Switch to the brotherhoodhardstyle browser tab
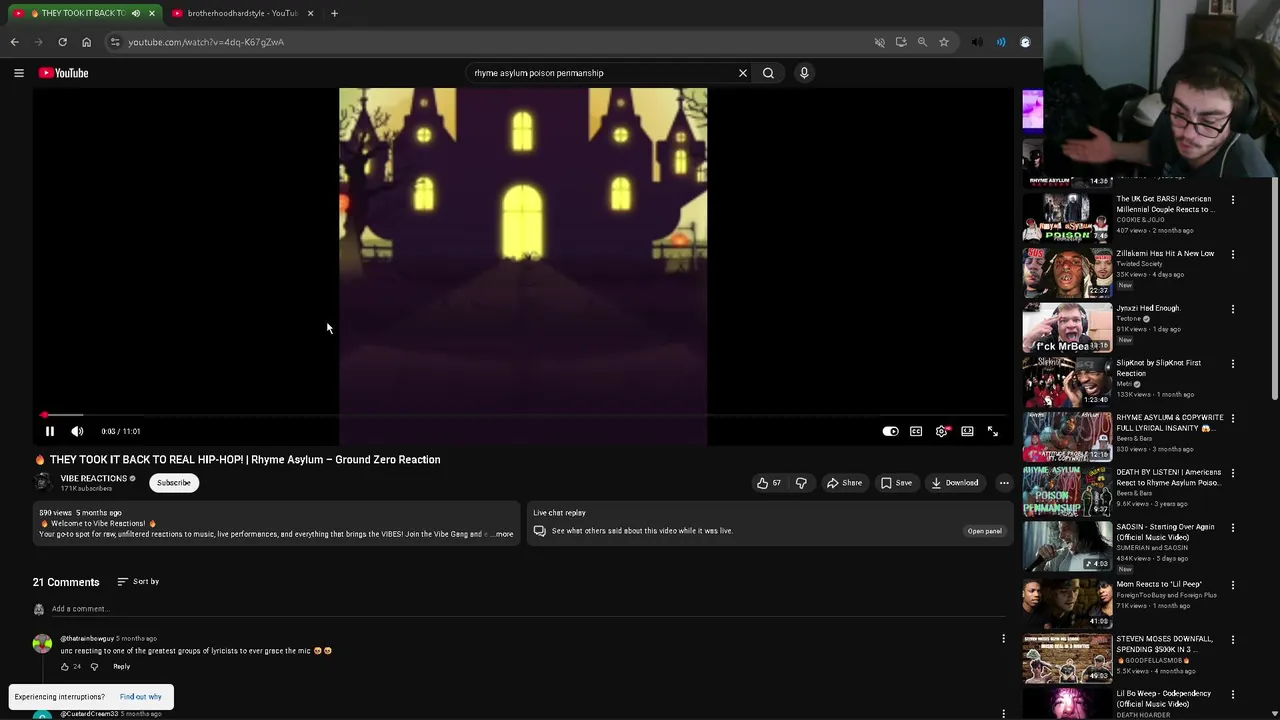The width and height of the screenshot is (1280, 720). click(243, 13)
